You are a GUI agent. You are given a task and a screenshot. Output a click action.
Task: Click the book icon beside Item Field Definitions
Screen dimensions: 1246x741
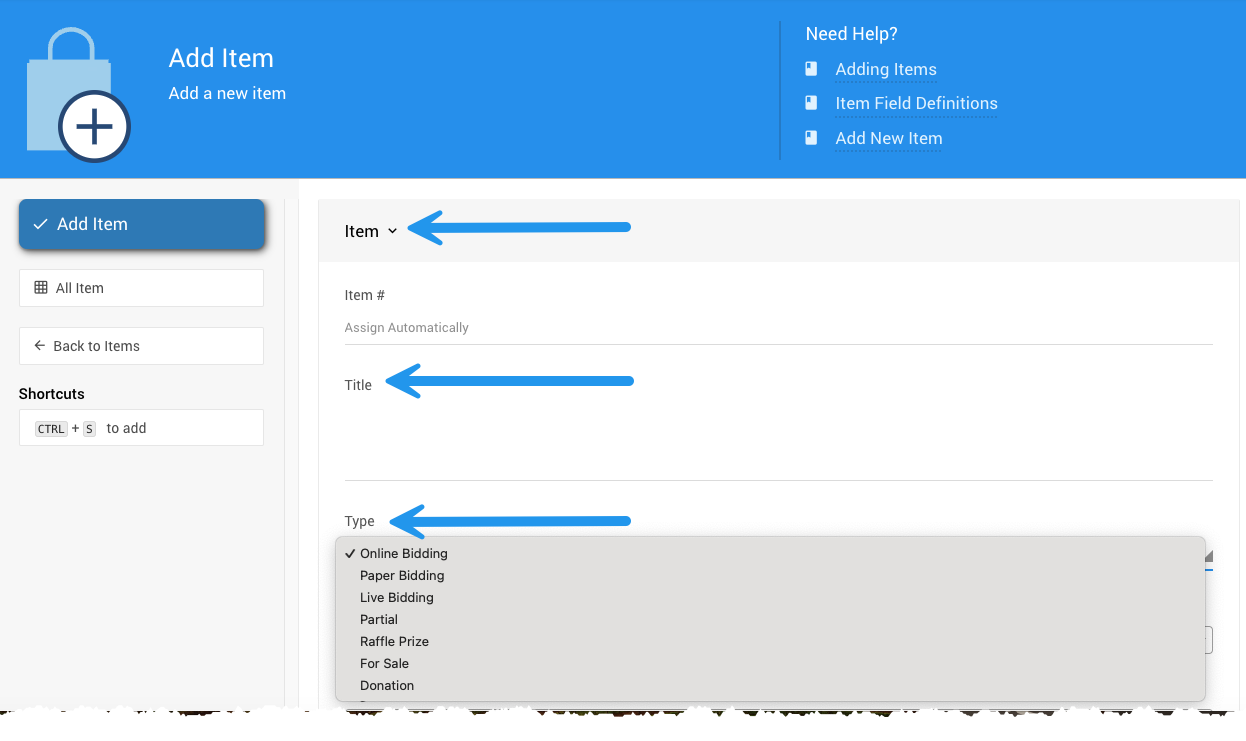click(x=811, y=103)
